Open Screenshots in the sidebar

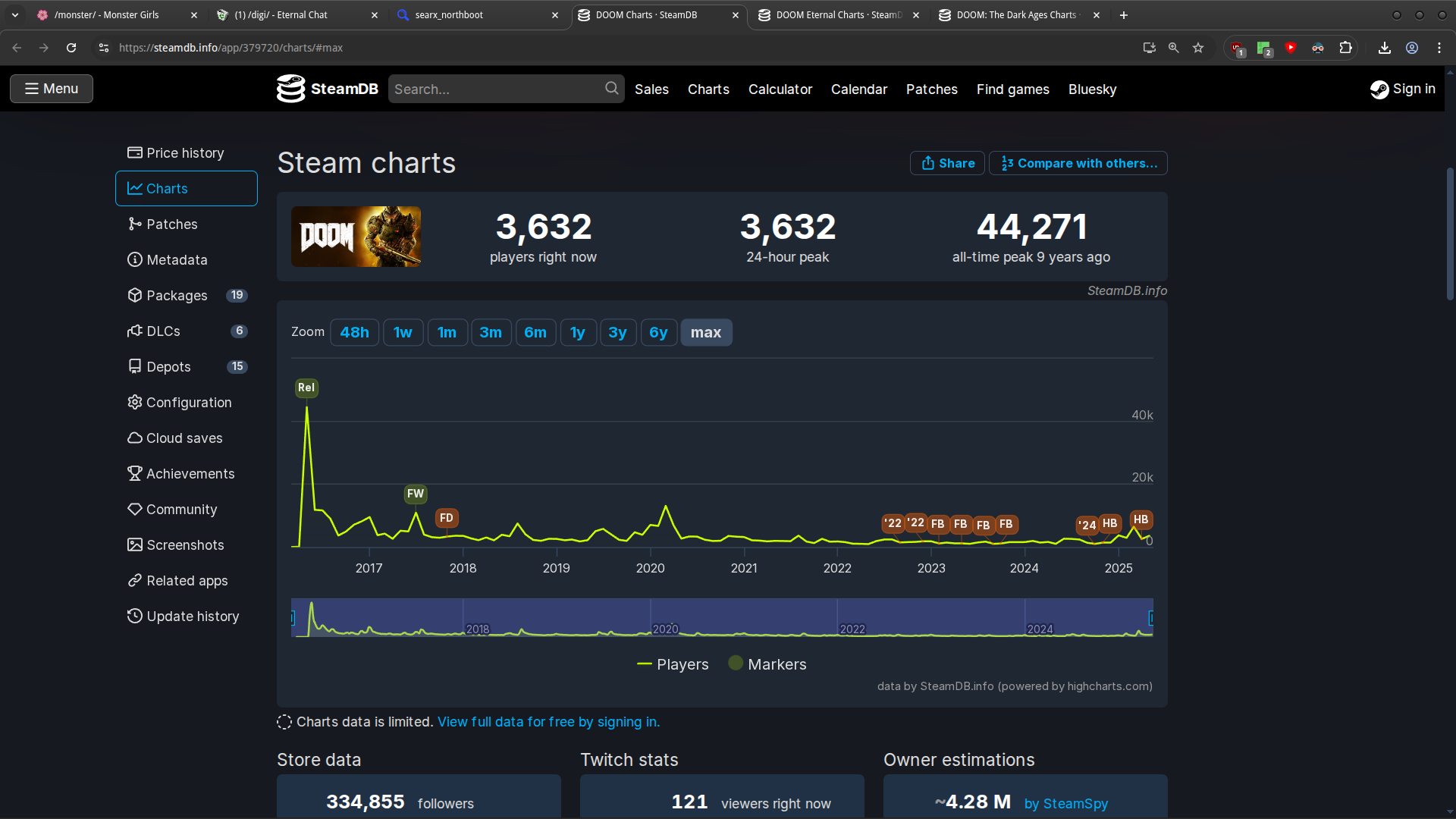[x=187, y=544]
